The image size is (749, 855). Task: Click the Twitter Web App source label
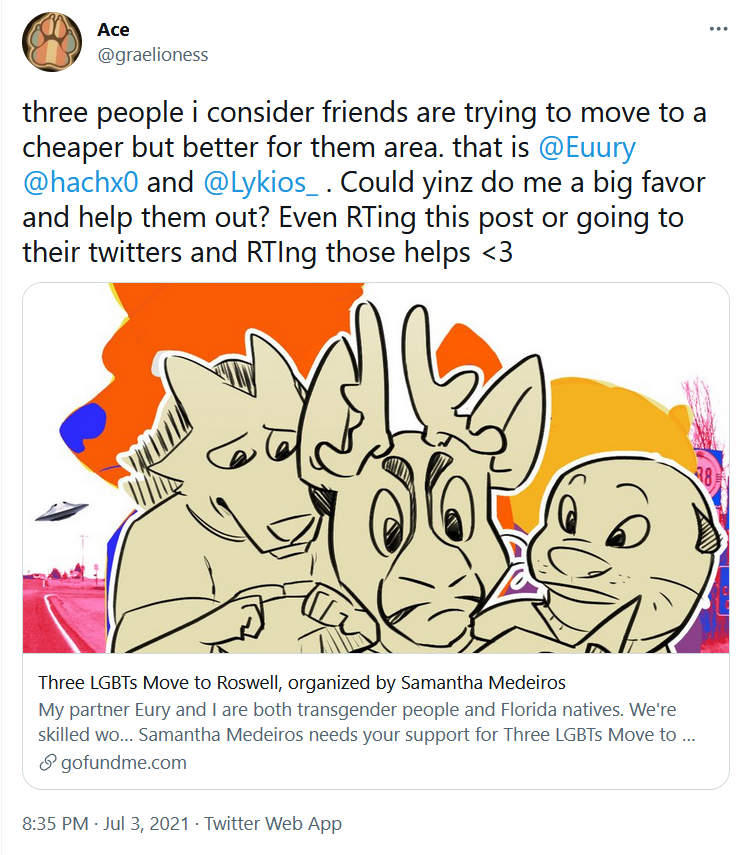pos(273,823)
